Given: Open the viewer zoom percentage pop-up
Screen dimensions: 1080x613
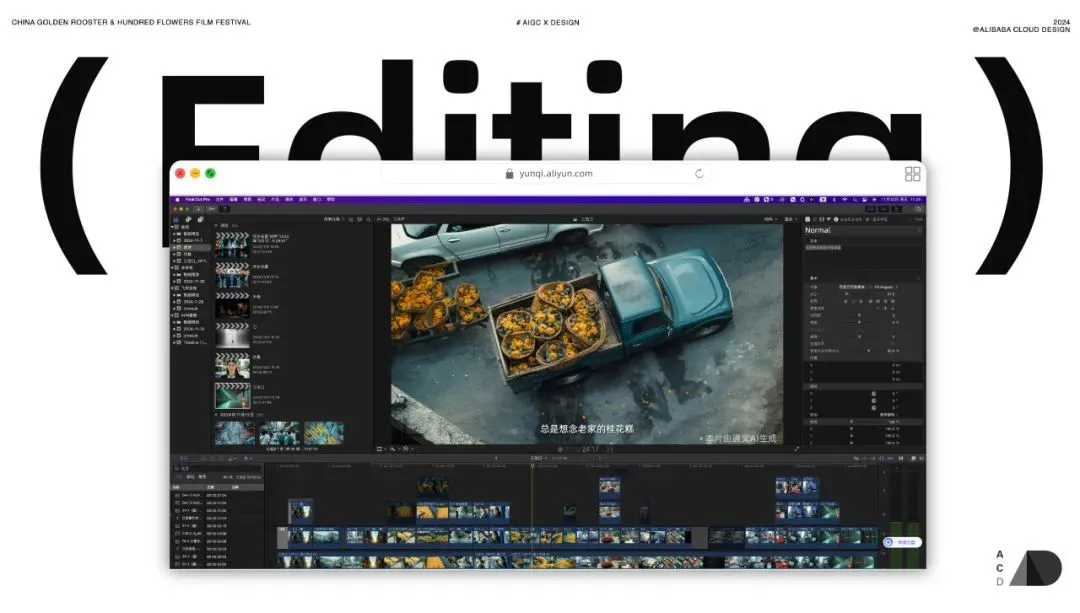Looking at the screenshot, I should (770, 219).
